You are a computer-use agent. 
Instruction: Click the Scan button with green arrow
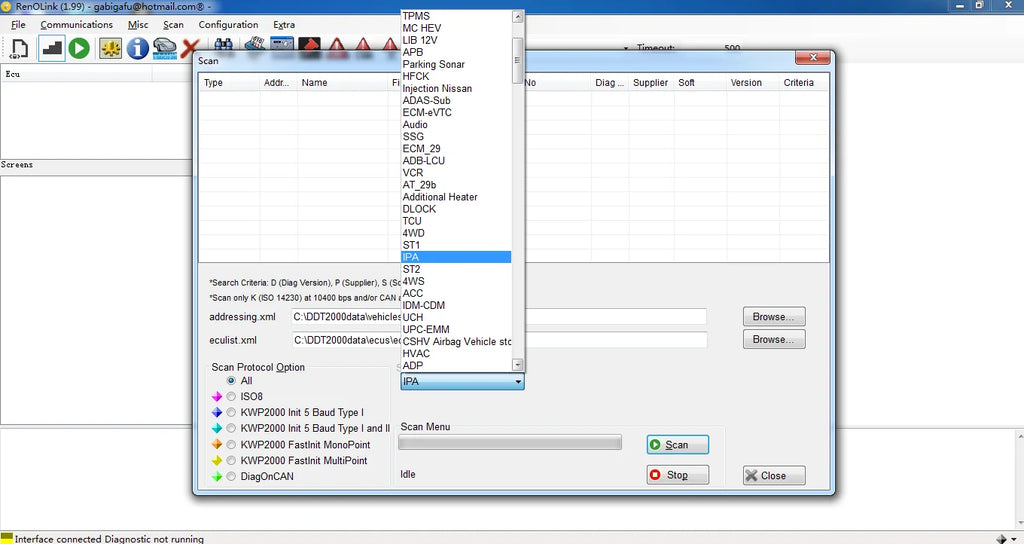coord(677,445)
